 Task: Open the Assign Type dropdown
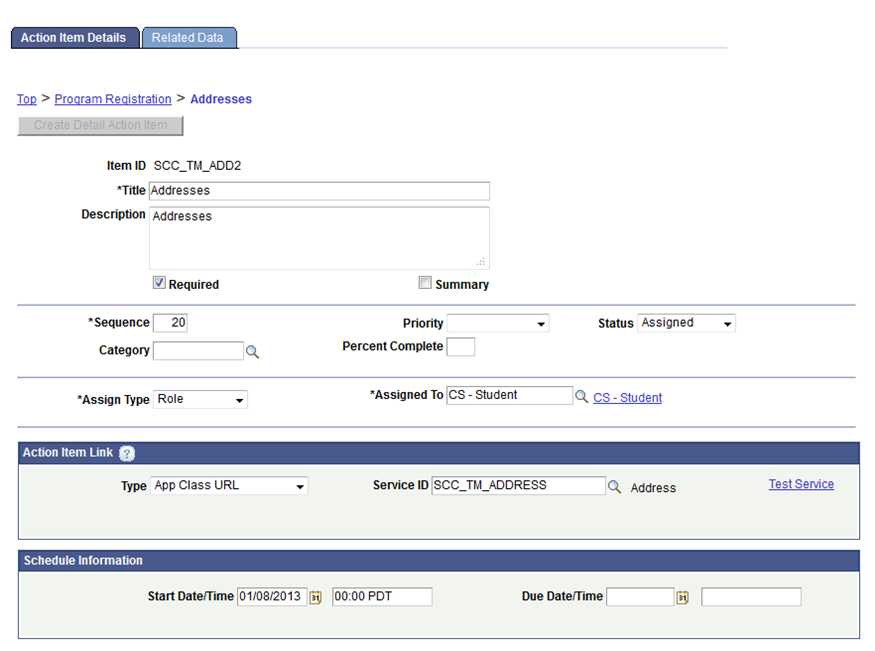200,398
